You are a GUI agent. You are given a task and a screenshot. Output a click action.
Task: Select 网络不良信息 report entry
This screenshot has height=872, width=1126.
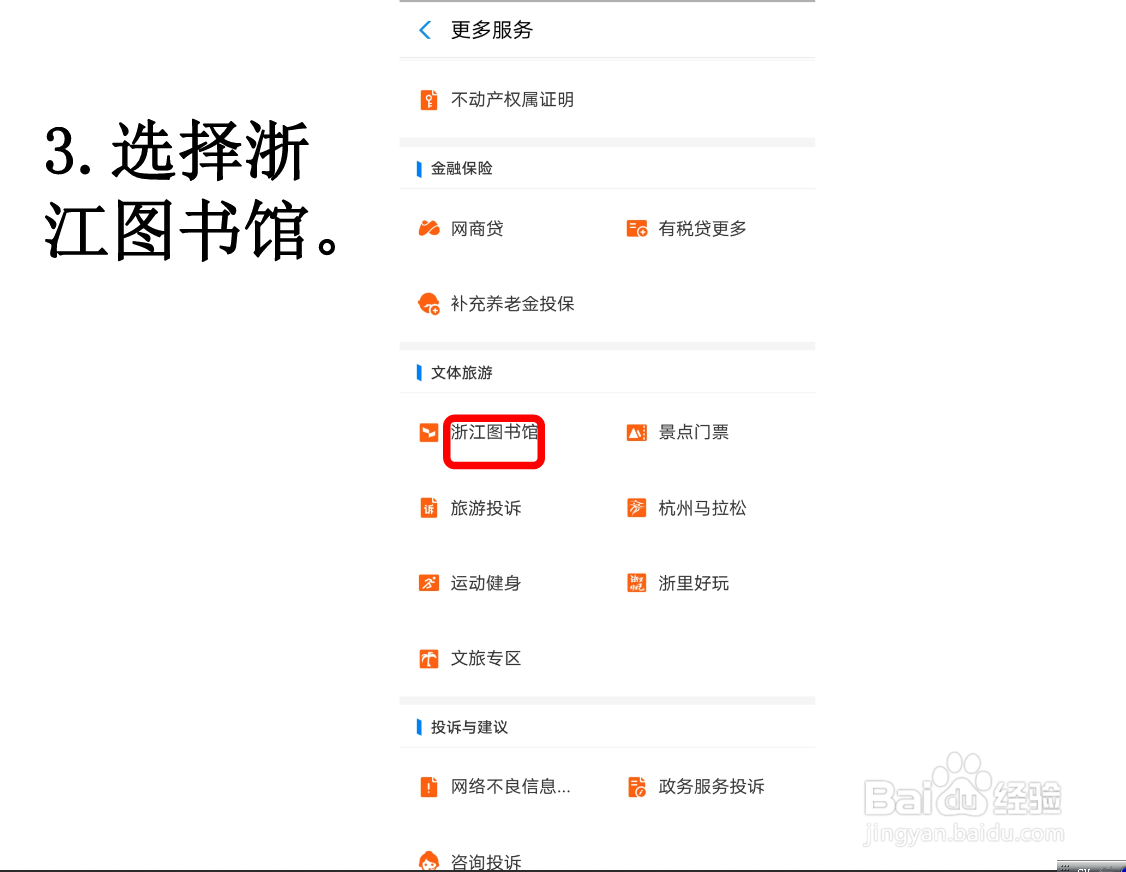tap(510, 787)
